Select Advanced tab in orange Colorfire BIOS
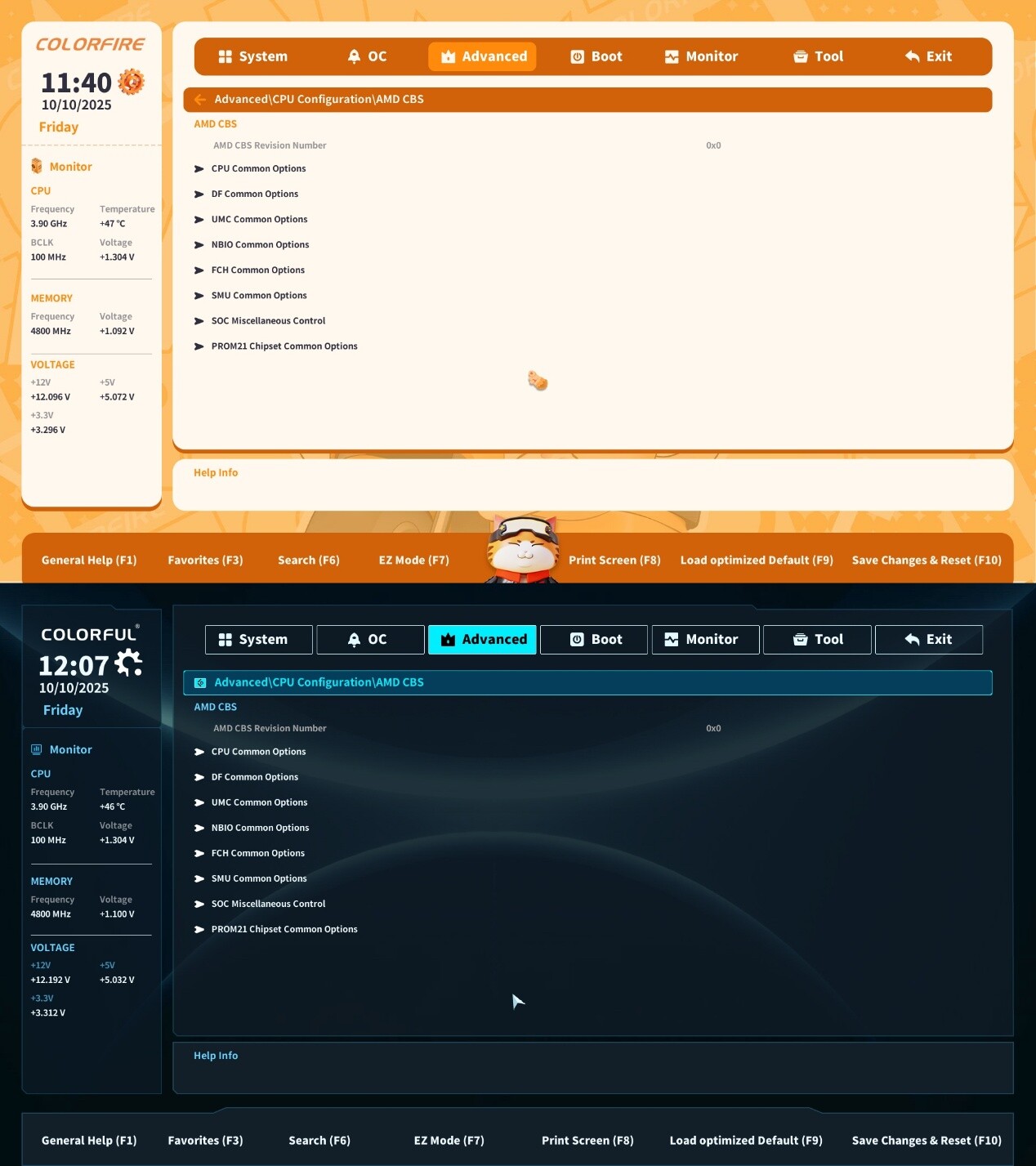Viewport: 1036px width, 1166px height. [482, 56]
